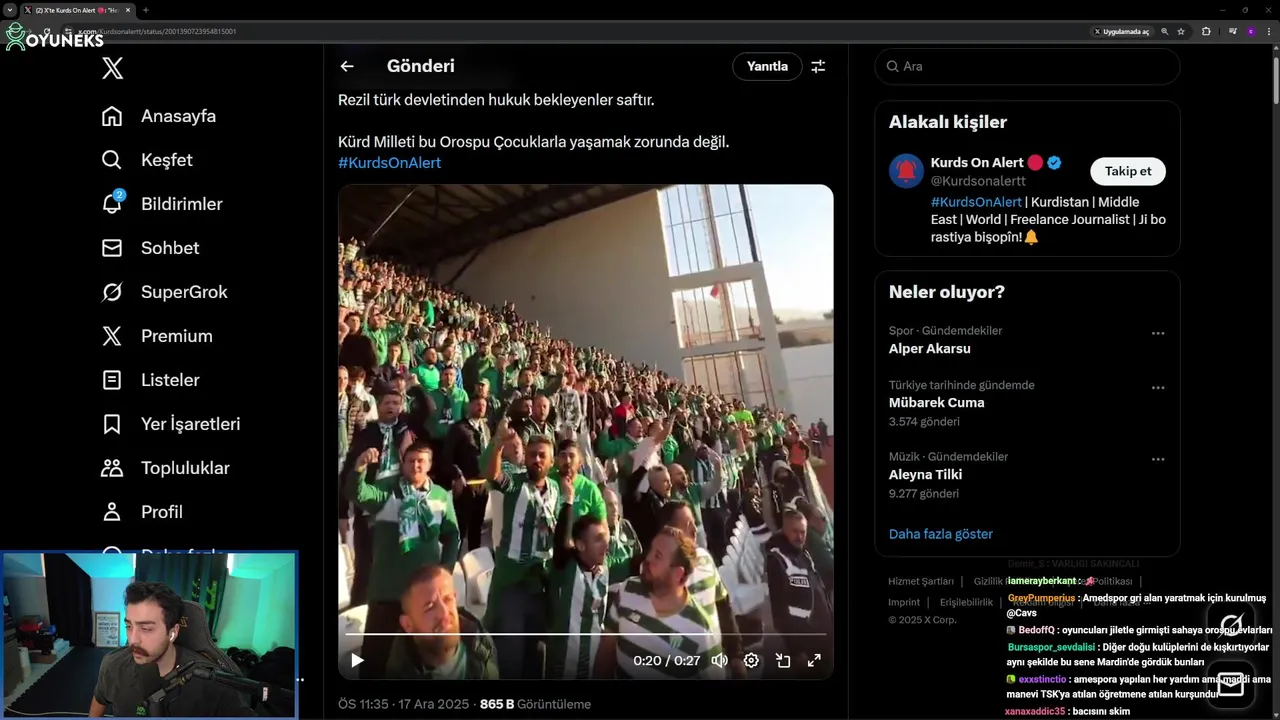Screen dimensions: 1280x720
Task: Click the X logo in the sidebar
Action: (113, 68)
